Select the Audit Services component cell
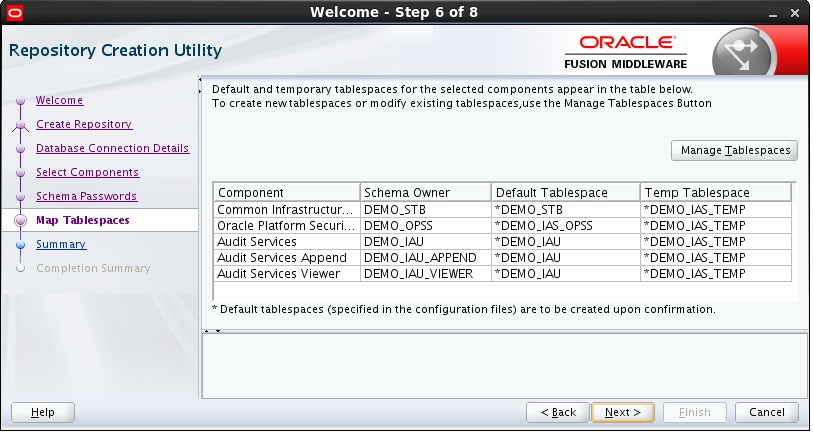Image resolution: width=813 pixels, height=433 pixels. pos(287,242)
